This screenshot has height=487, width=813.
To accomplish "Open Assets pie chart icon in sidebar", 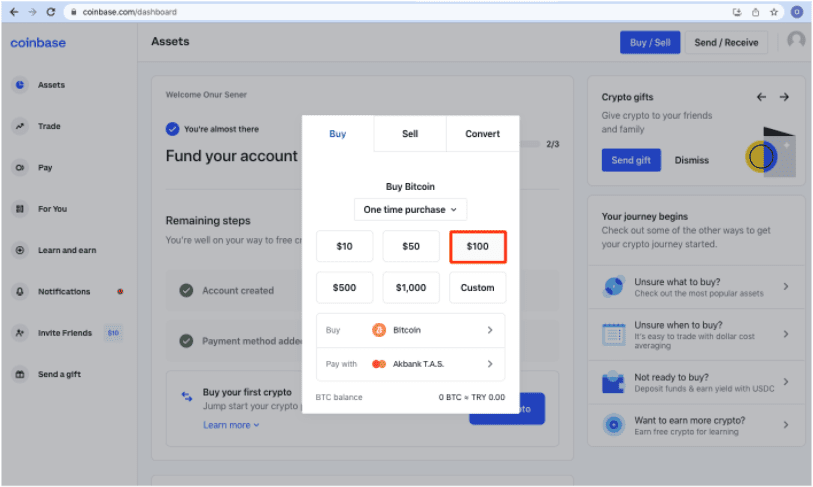I will click(20, 85).
